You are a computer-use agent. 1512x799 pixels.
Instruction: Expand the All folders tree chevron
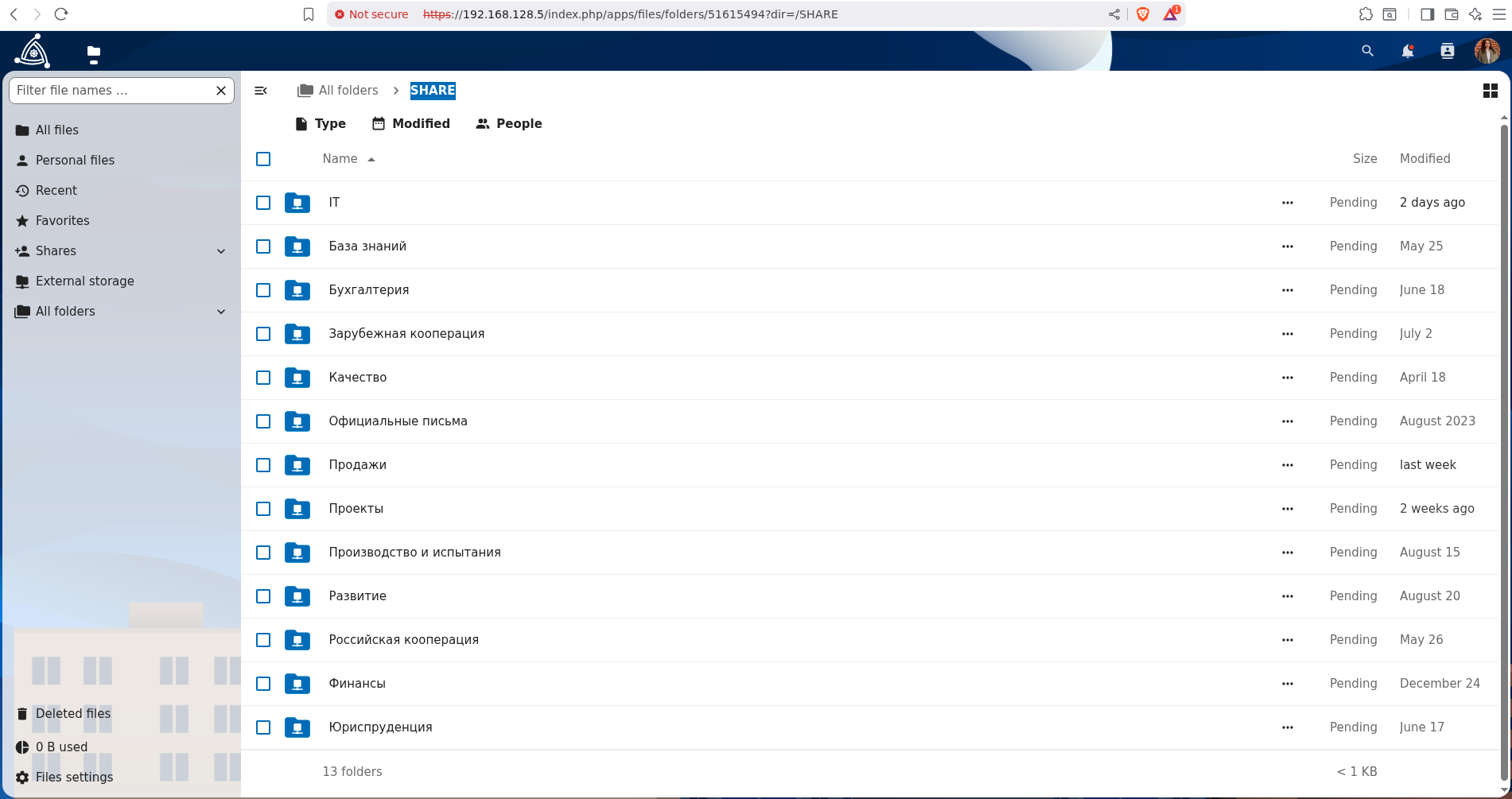(x=221, y=312)
